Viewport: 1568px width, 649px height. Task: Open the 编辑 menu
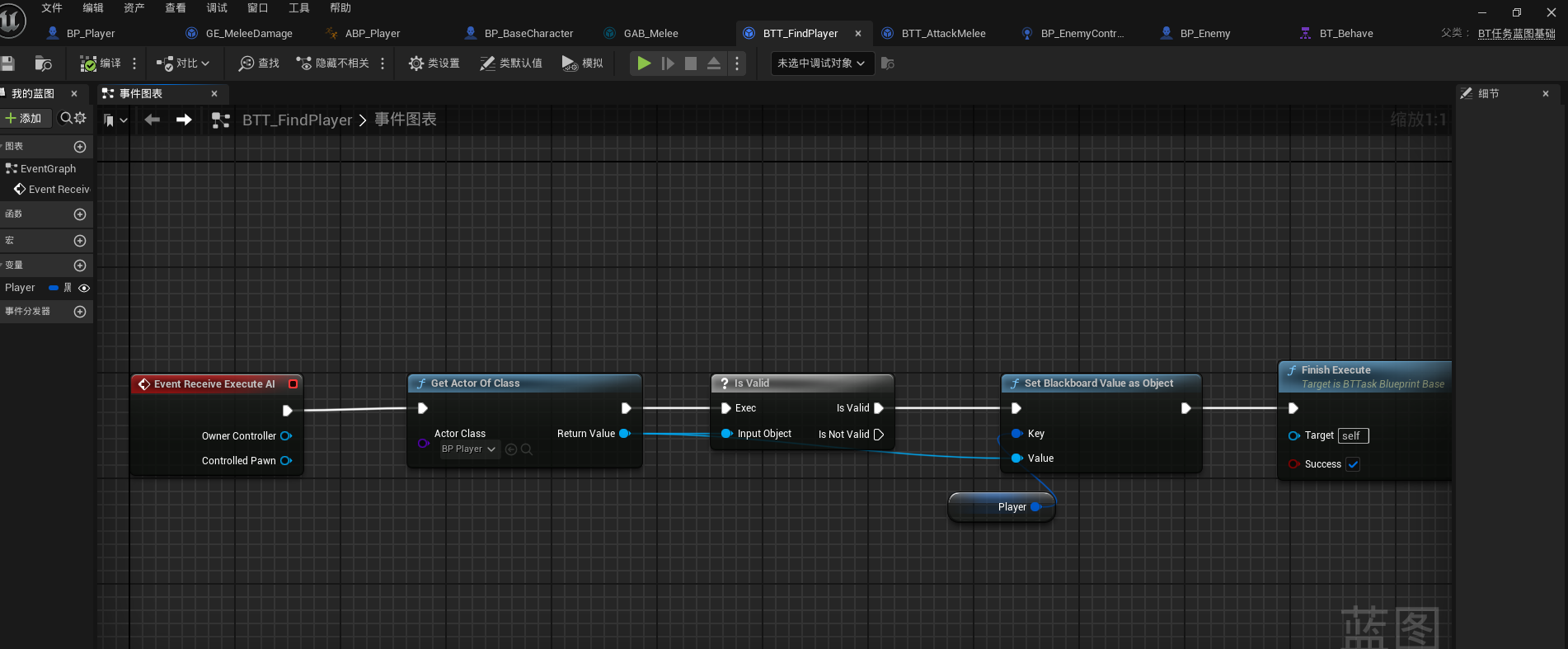[x=93, y=8]
